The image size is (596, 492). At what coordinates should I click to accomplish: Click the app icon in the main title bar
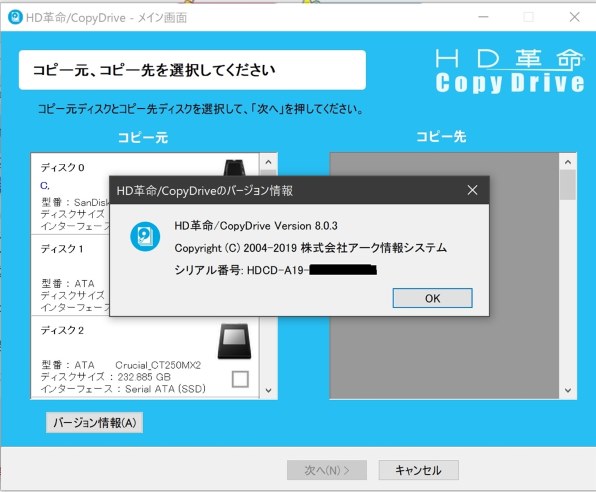pyautogui.click(x=15, y=17)
